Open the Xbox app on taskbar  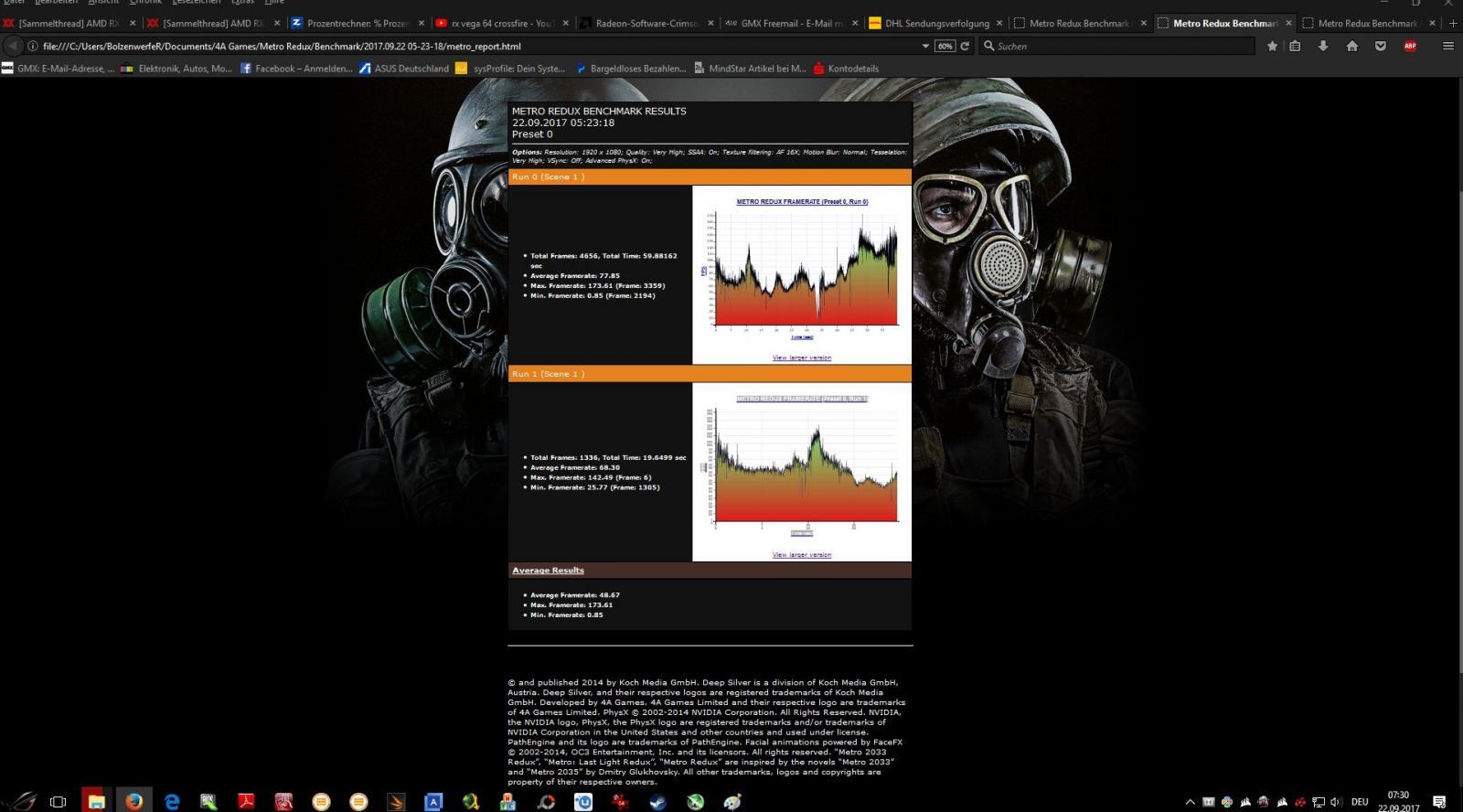pos(695,802)
